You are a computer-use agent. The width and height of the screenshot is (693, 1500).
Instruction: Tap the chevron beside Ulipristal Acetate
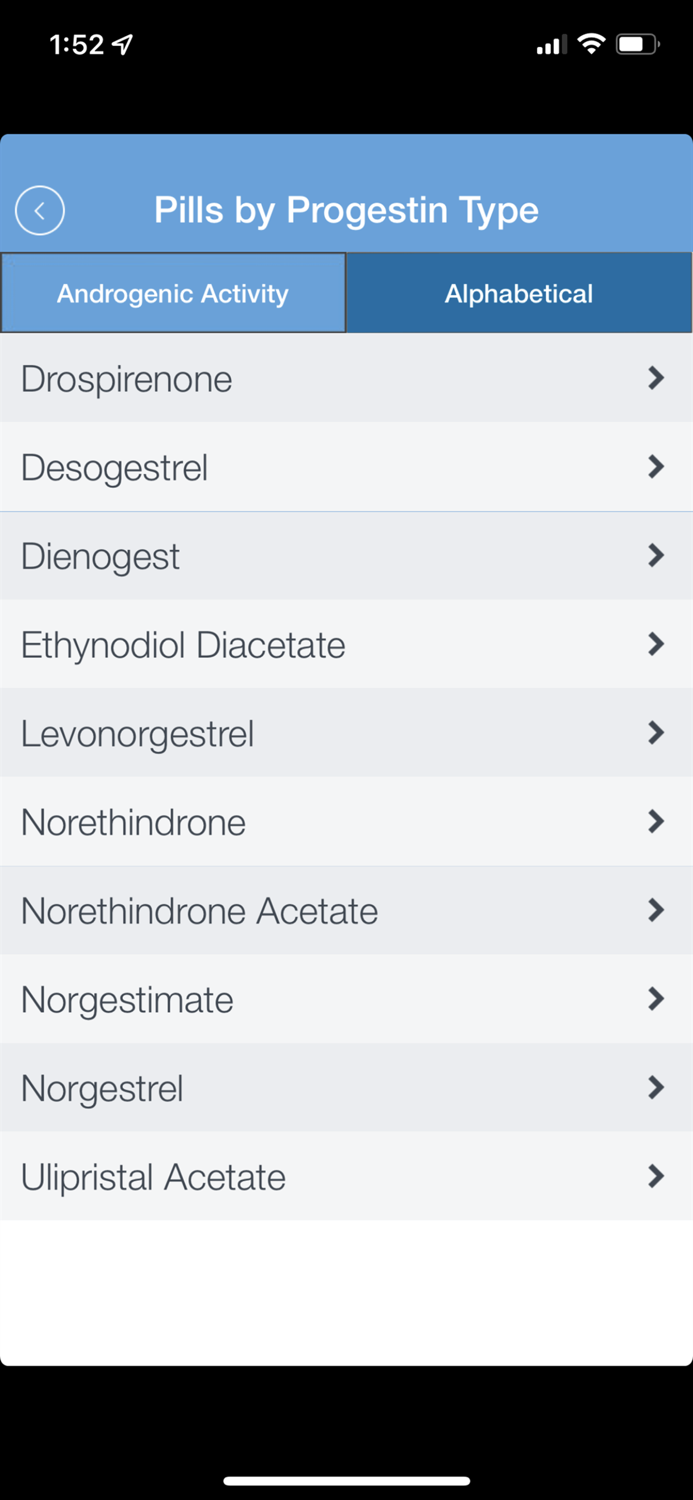pos(656,1177)
